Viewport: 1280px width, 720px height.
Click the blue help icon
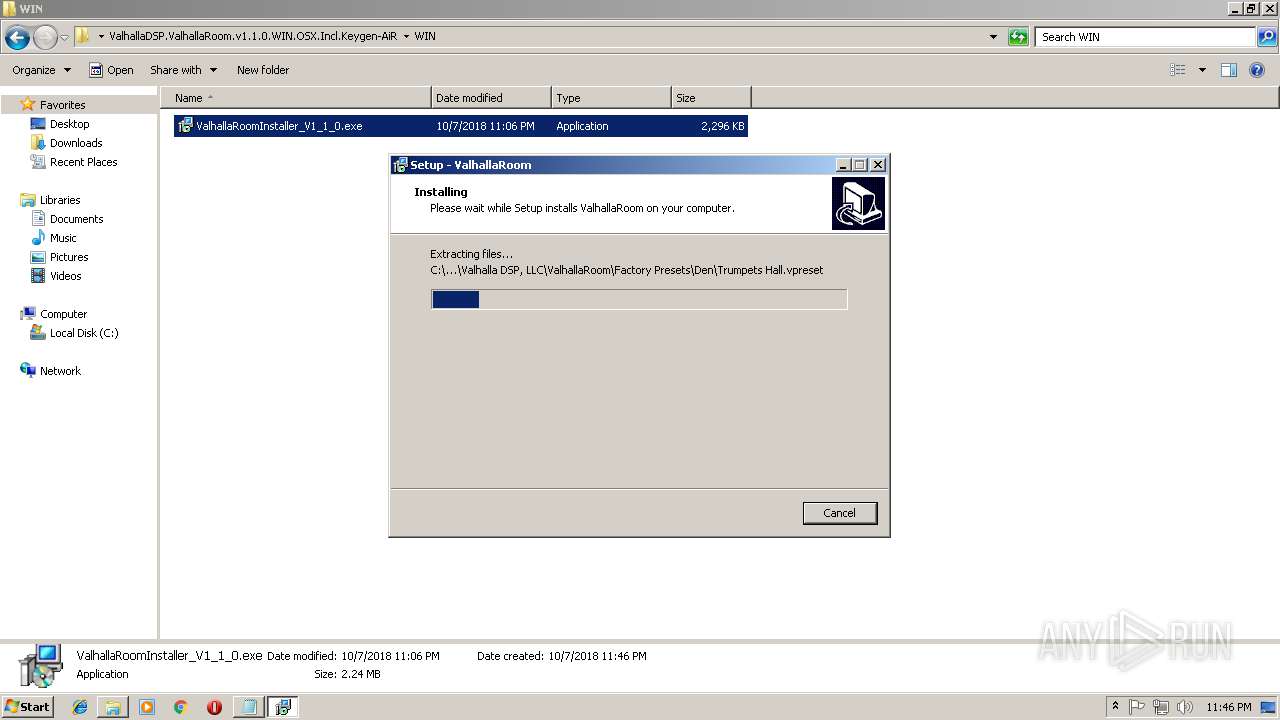(1258, 70)
